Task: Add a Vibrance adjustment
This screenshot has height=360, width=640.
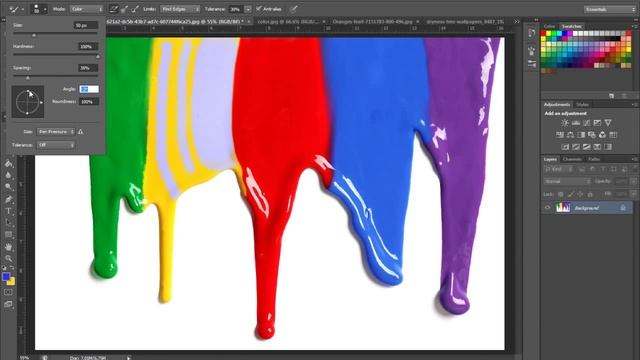Action: [608, 122]
